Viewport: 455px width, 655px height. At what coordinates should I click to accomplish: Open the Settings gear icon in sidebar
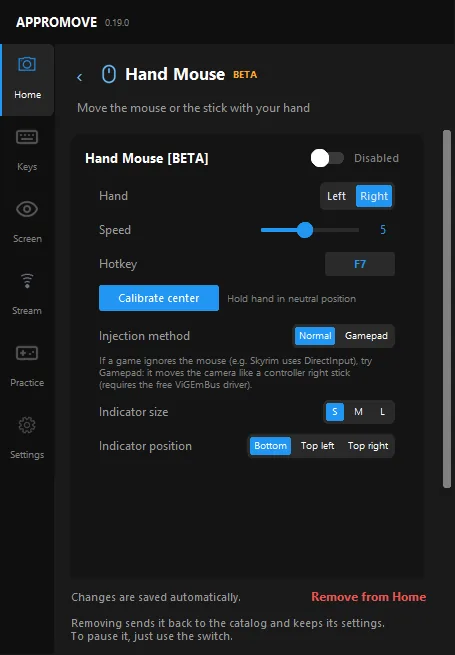(27, 425)
